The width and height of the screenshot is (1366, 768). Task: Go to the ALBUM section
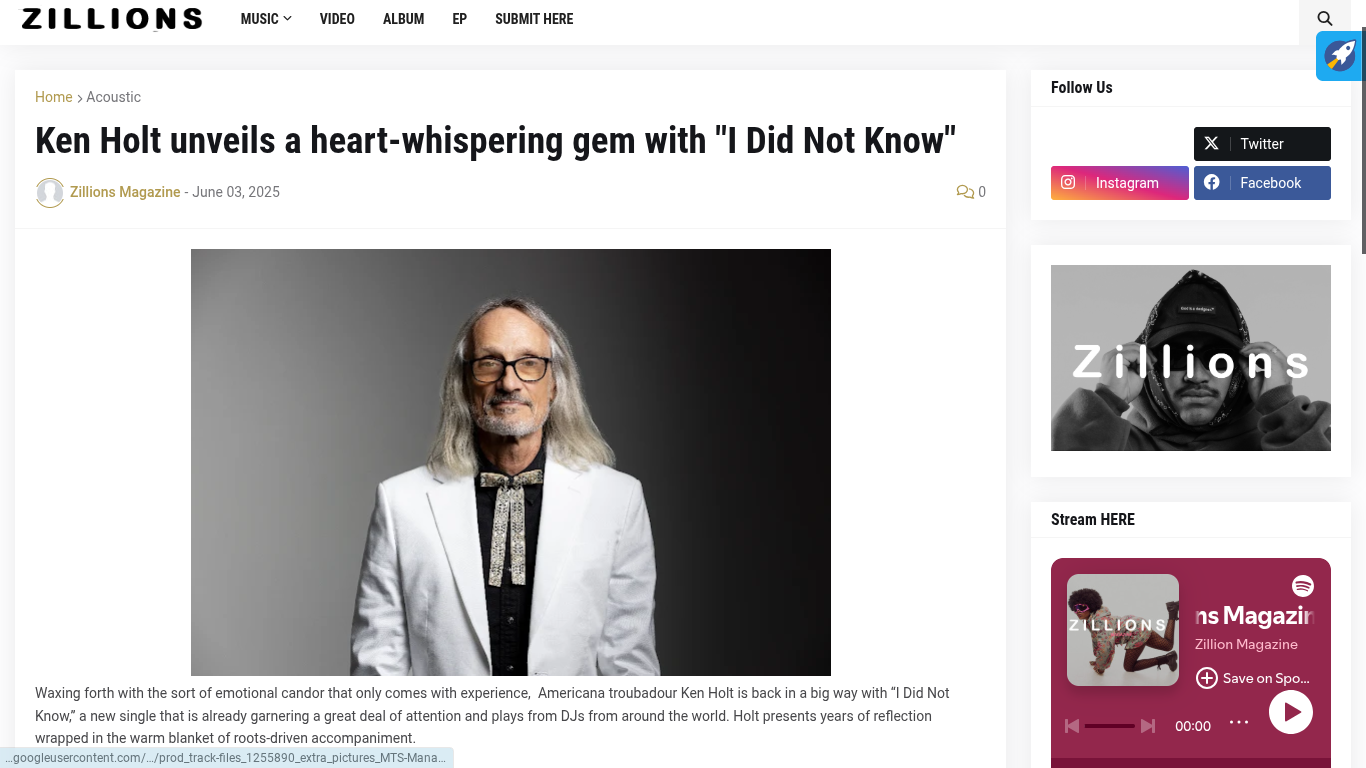point(403,19)
